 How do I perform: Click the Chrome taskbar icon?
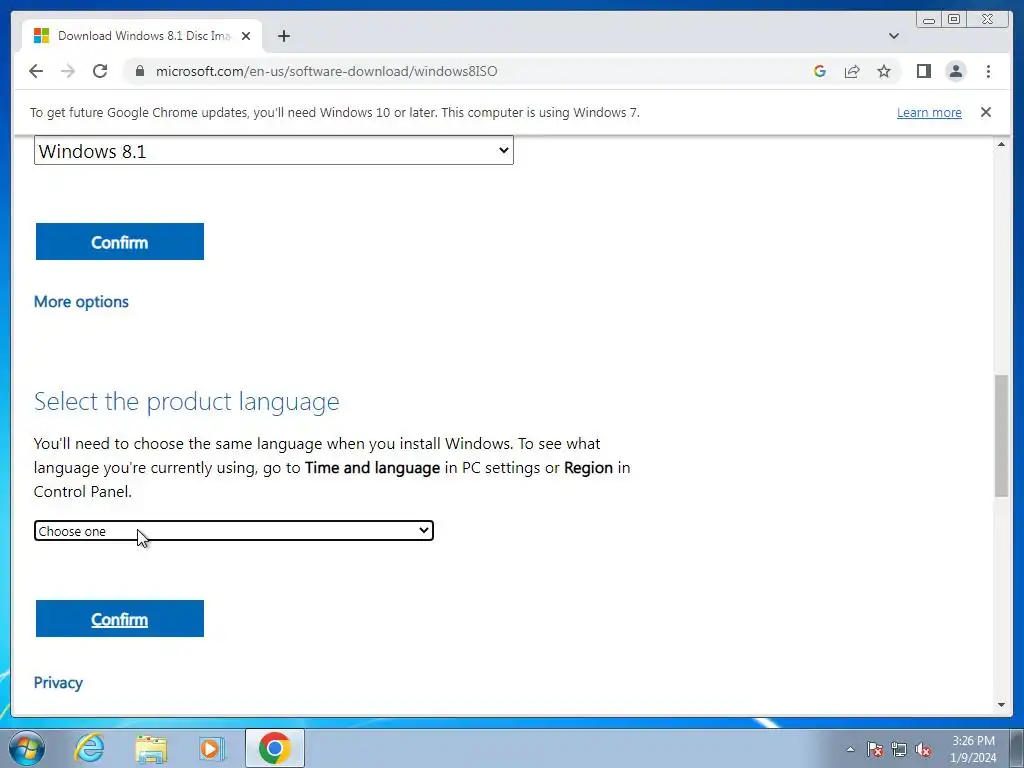(274, 748)
